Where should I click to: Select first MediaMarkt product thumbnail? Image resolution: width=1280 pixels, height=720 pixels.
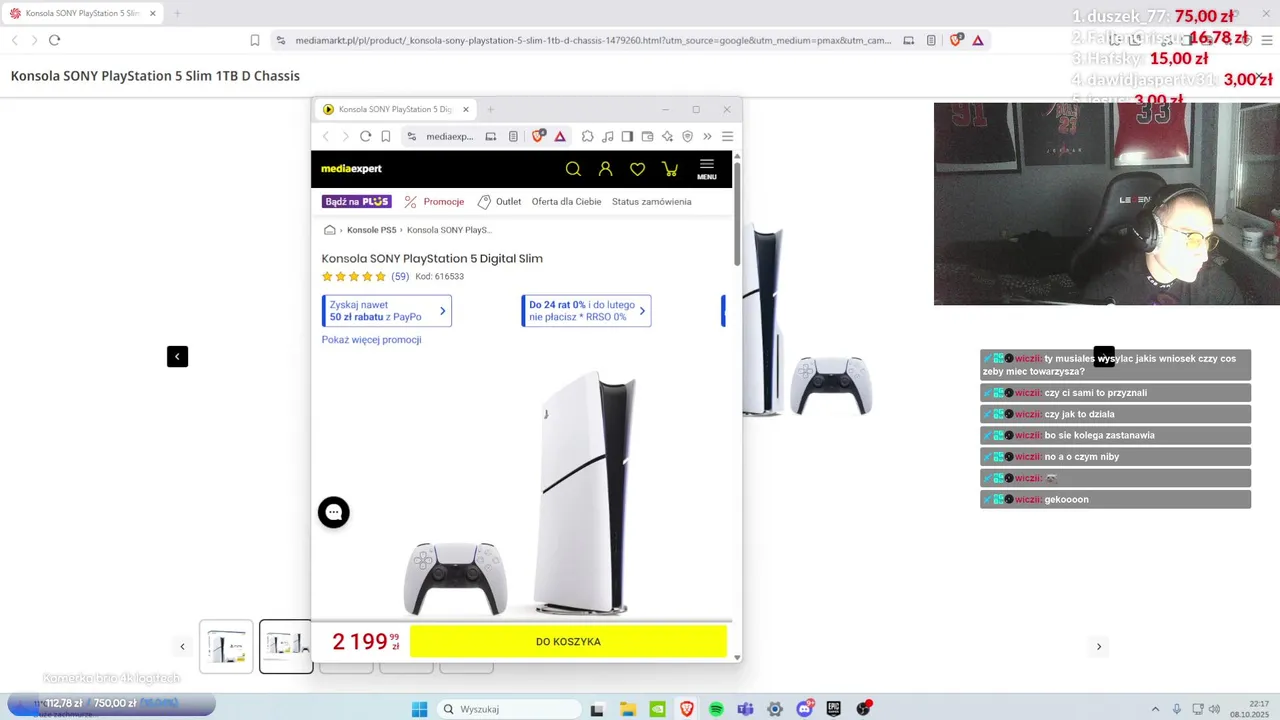pyautogui.click(x=226, y=646)
